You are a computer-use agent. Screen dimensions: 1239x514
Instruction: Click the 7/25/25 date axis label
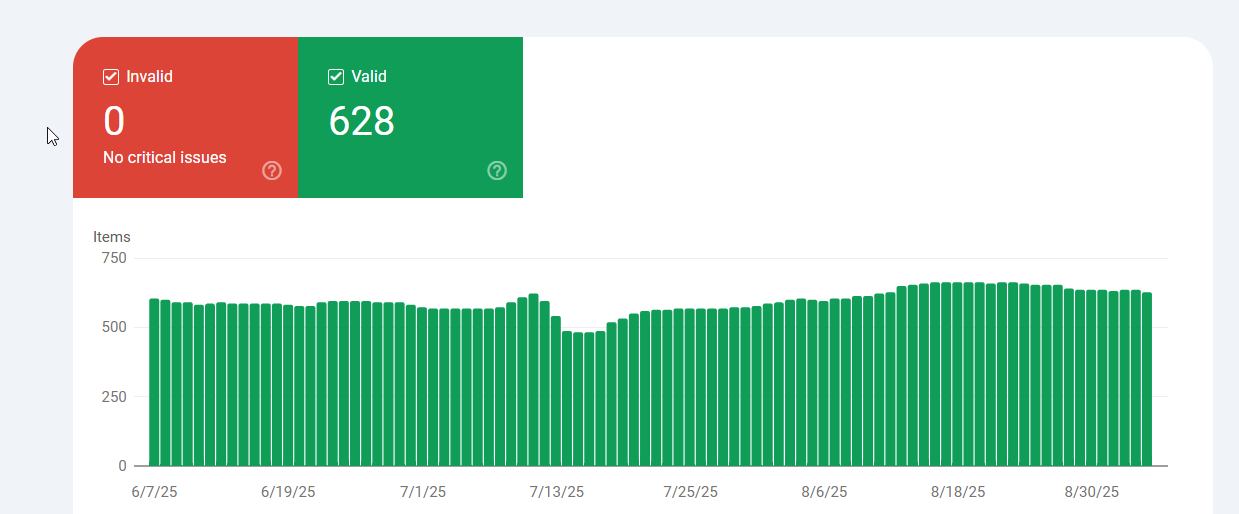click(x=691, y=492)
